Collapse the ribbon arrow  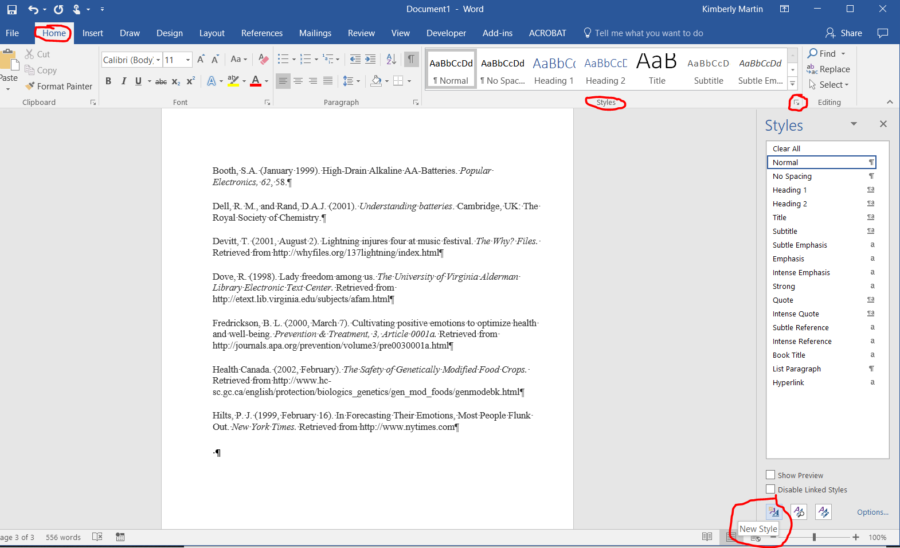(x=890, y=102)
